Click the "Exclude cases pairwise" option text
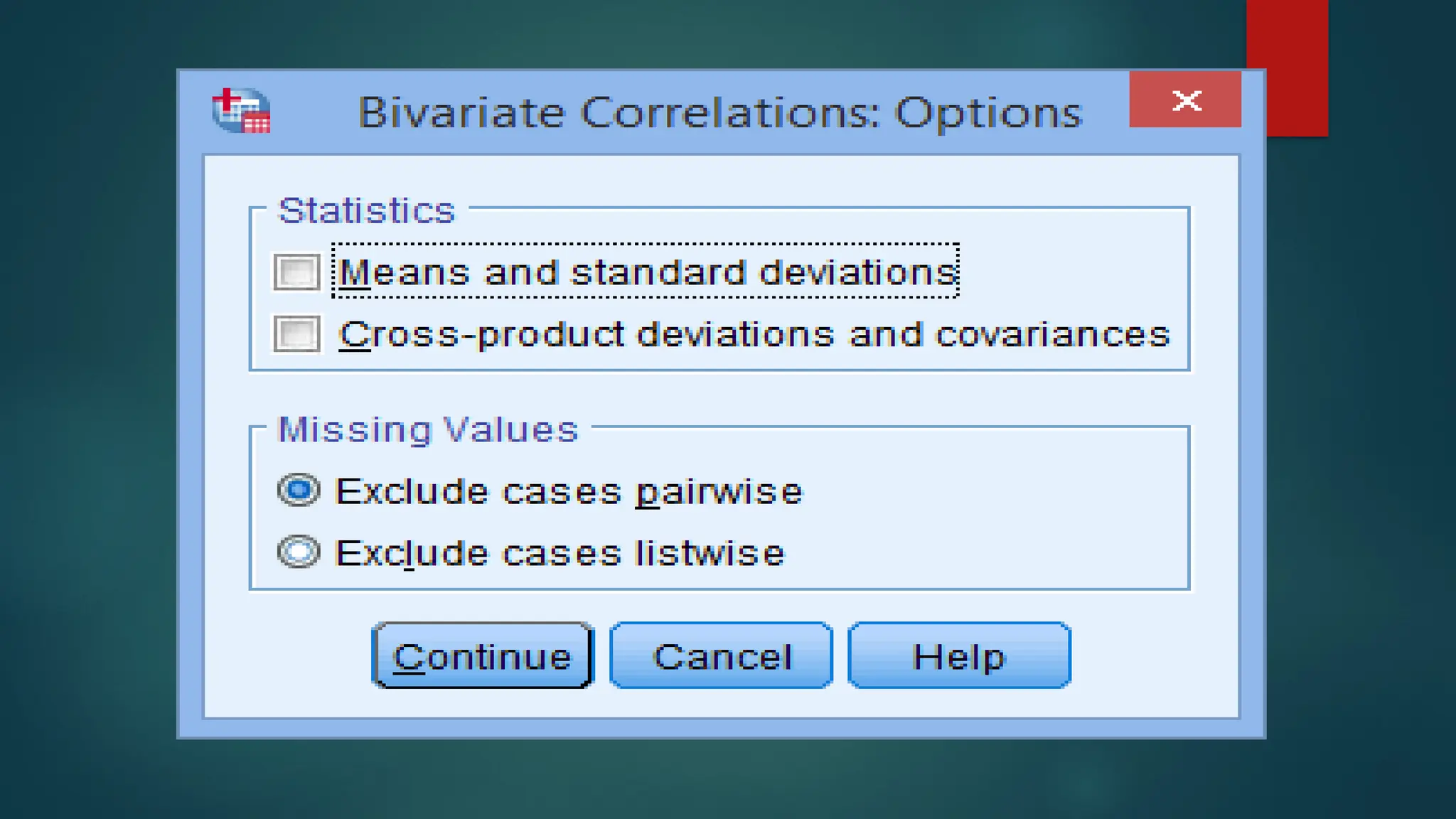 pyautogui.click(x=569, y=491)
